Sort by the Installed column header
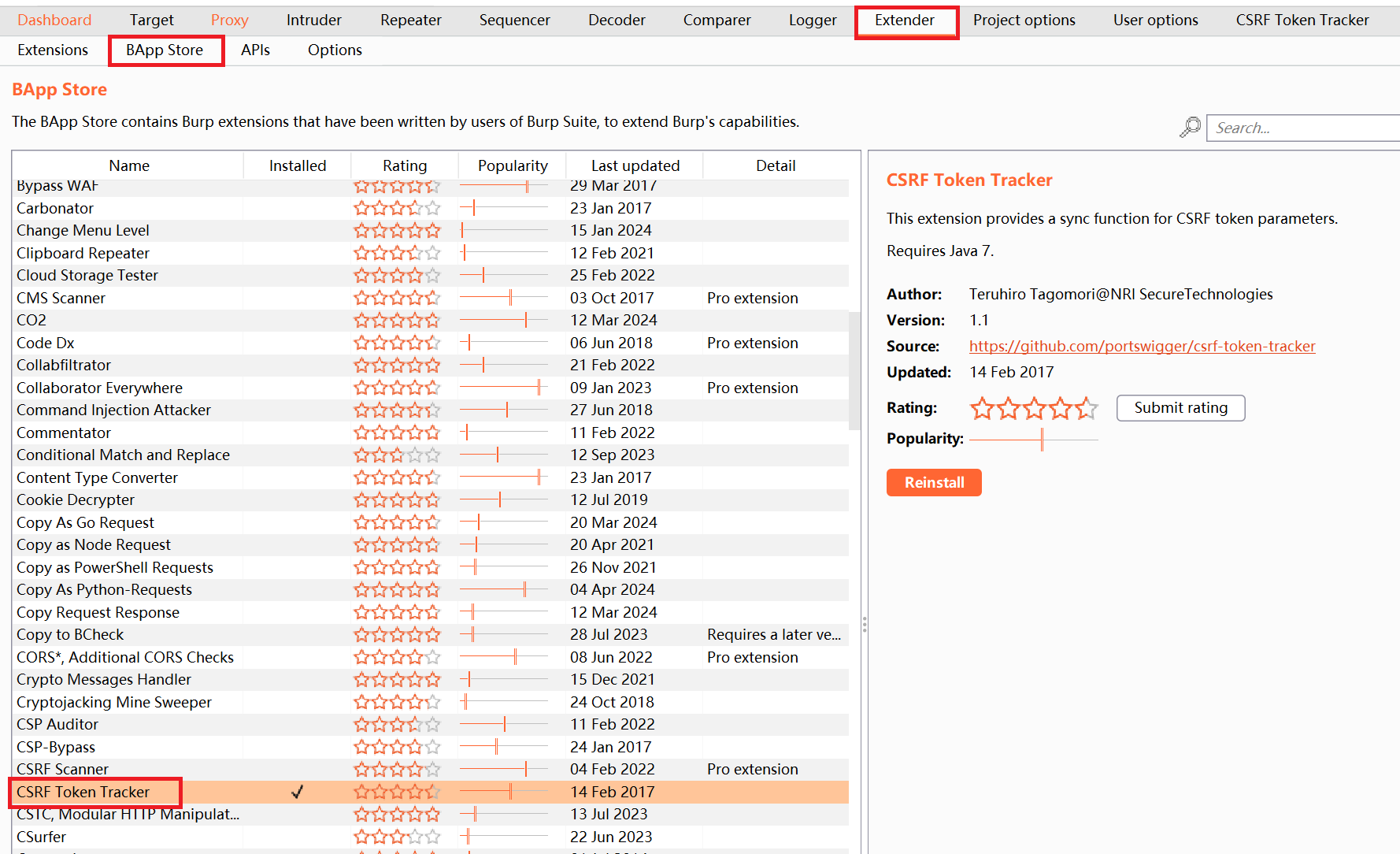 tap(298, 165)
